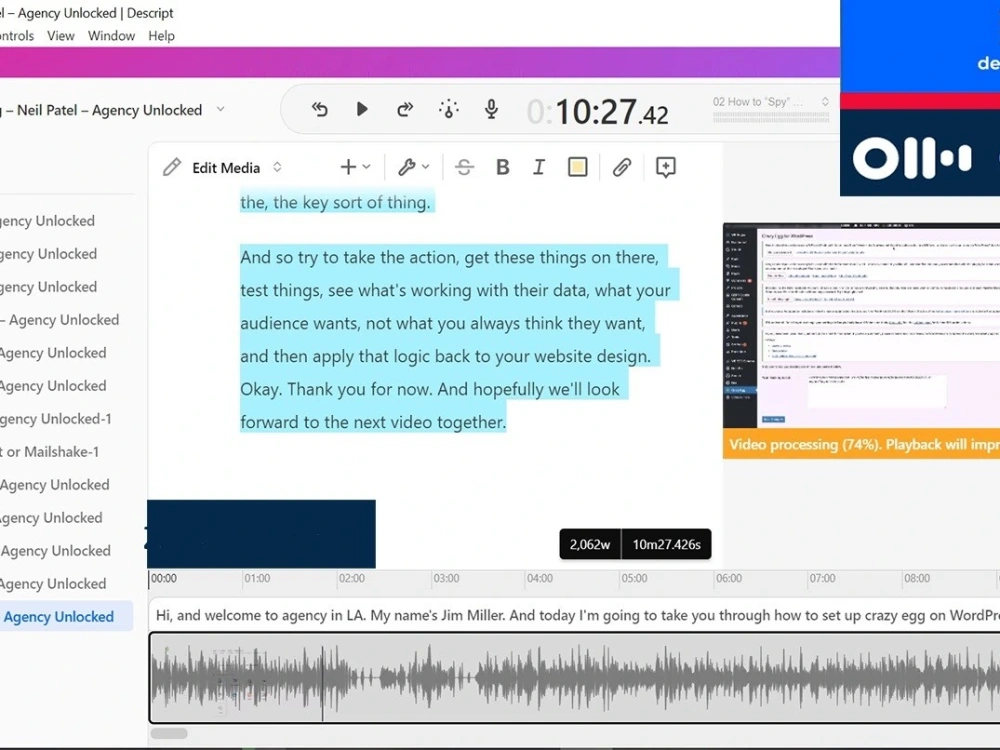Expand the project name dropdown chevron

click(221, 109)
